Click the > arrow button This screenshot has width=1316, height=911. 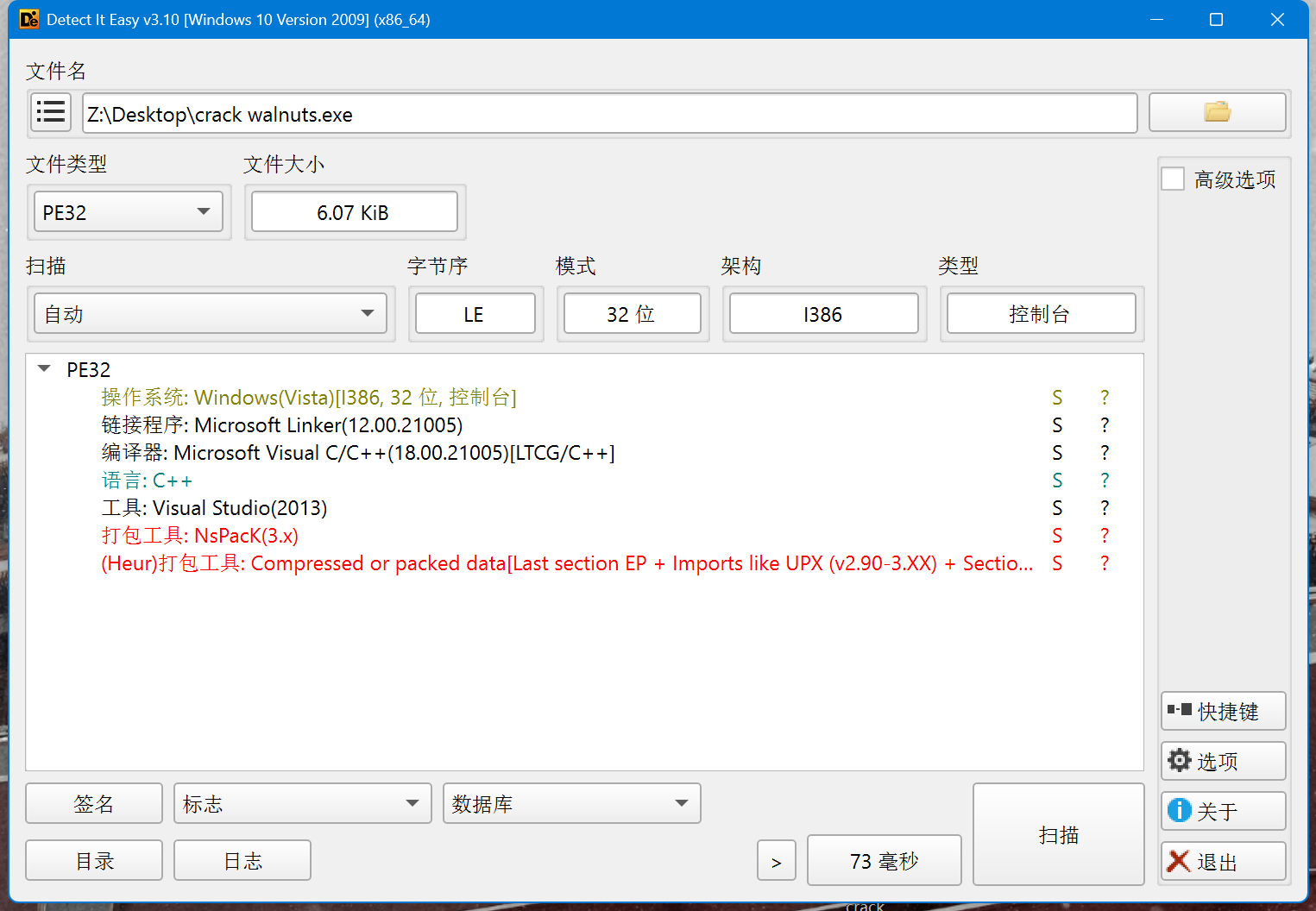tap(777, 860)
